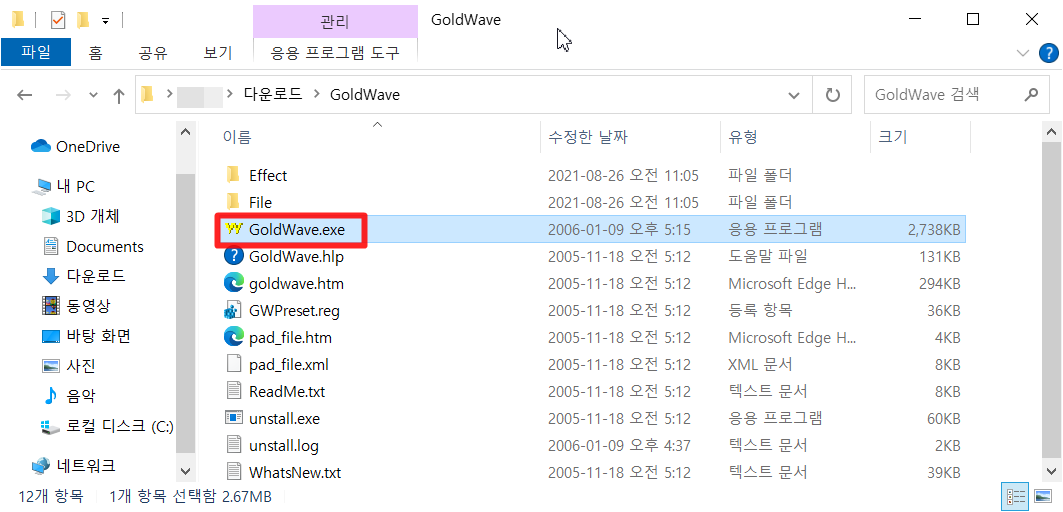Open 동영상 in the sidebar

tap(76, 306)
